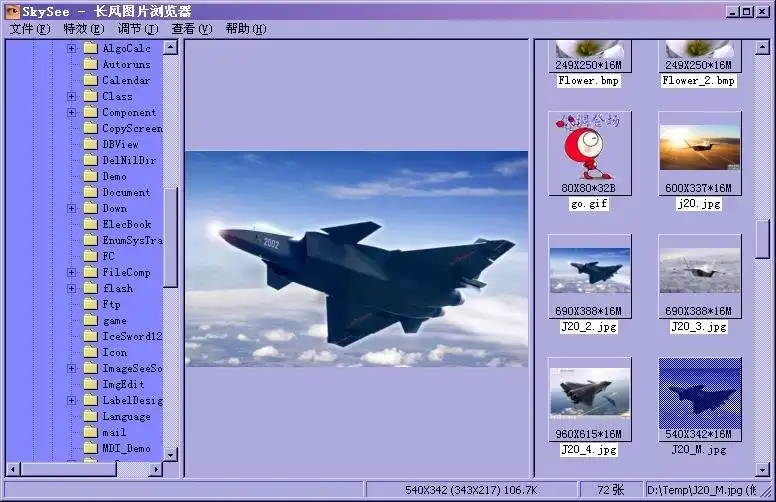Select the highlighted J20_M.jpg thumbnail
The height and width of the screenshot is (502, 776).
[x=700, y=399]
